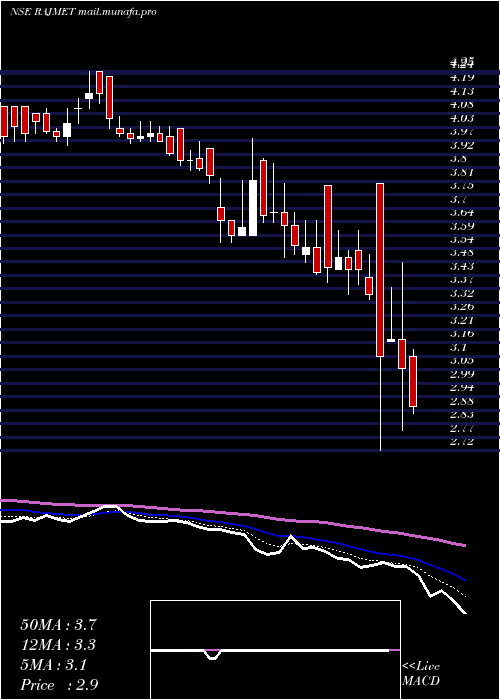This screenshot has height=700, width=500.
Task: Click the 3.37 price axis label
Action: [462, 279]
